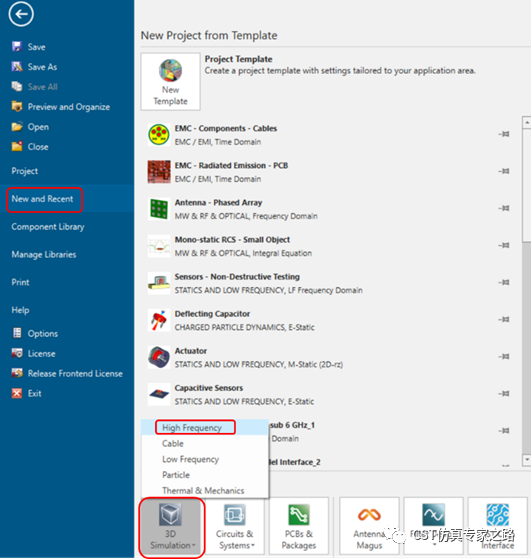531x559 pixels.
Task: Click the Exit icon
Action: (x=17, y=393)
